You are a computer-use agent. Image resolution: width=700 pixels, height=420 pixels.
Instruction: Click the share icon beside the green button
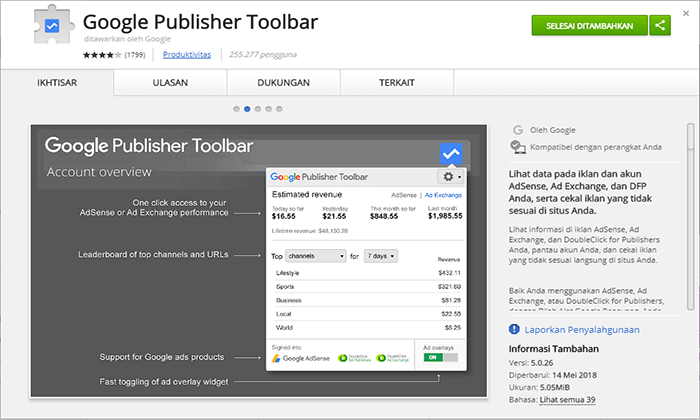(660, 26)
